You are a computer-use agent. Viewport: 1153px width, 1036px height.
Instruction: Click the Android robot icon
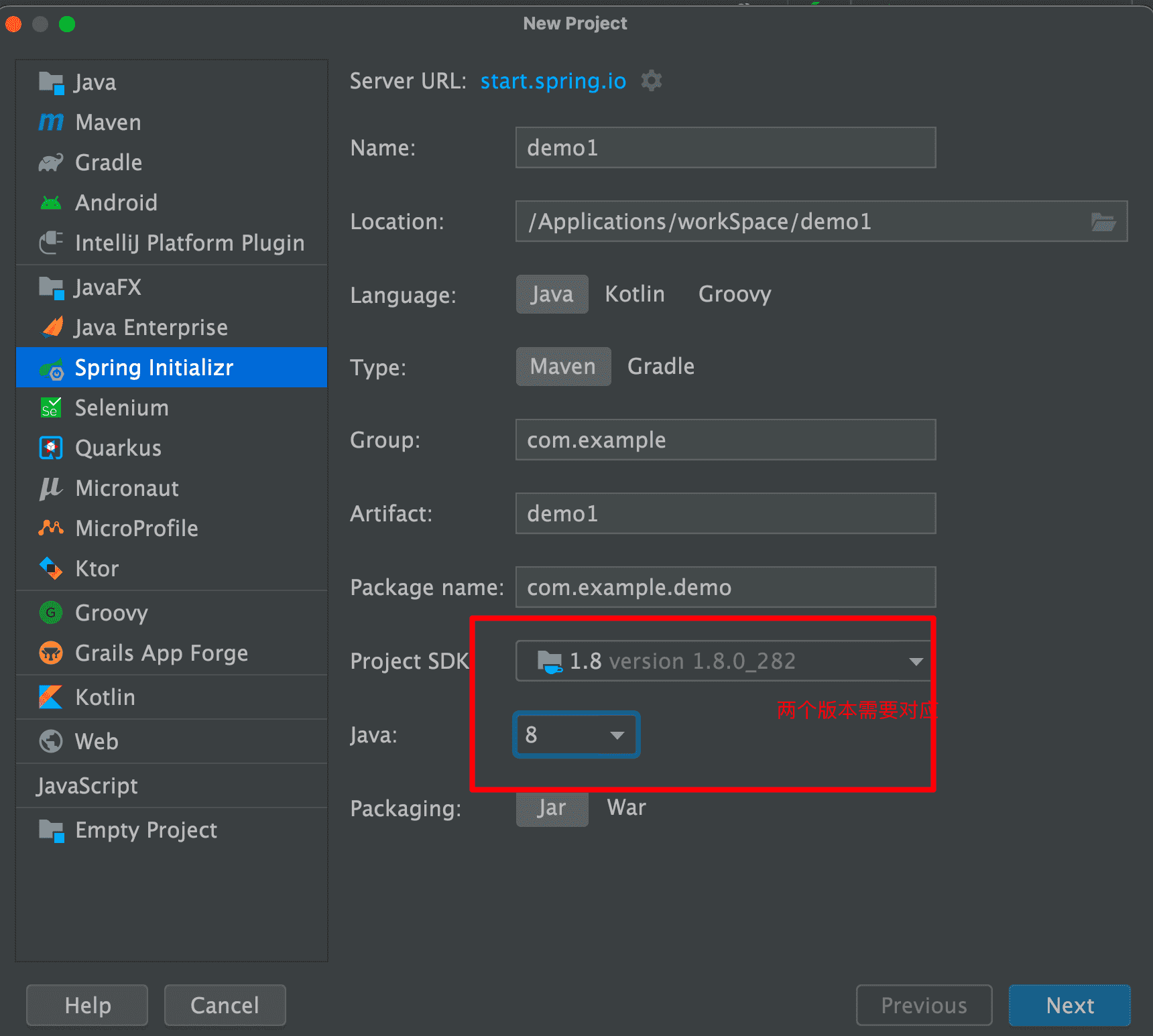pos(51,203)
